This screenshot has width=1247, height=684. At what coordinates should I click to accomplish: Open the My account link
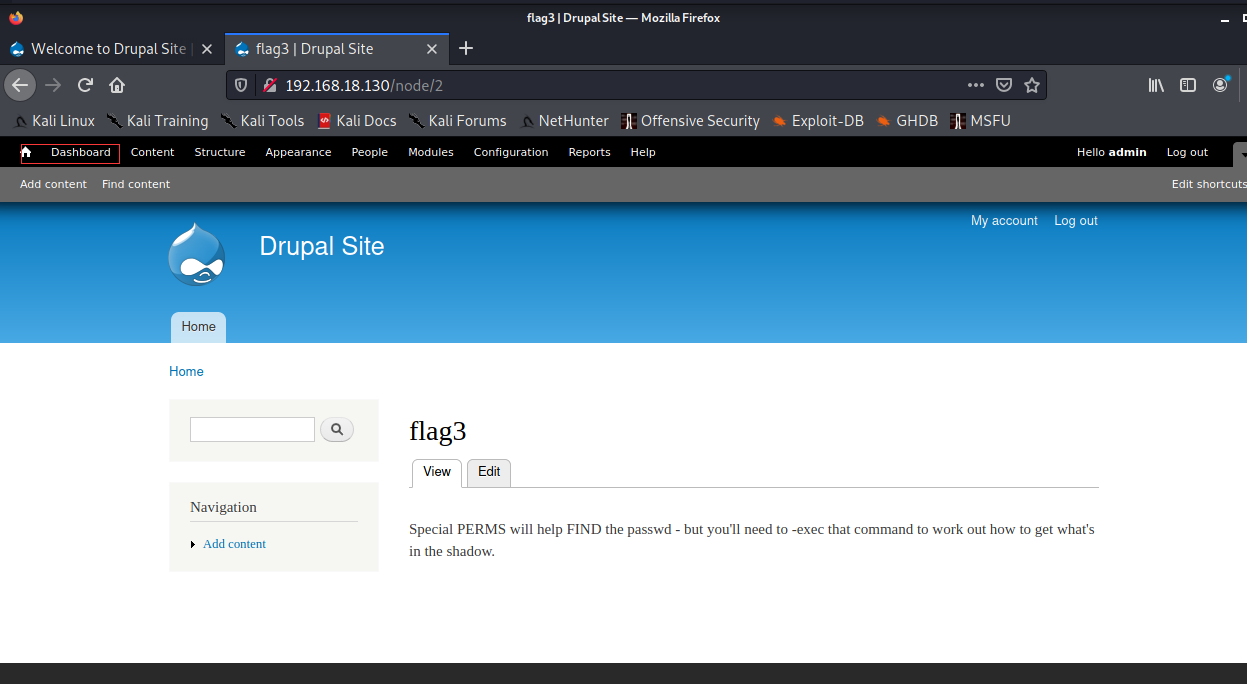(x=1004, y=220)
